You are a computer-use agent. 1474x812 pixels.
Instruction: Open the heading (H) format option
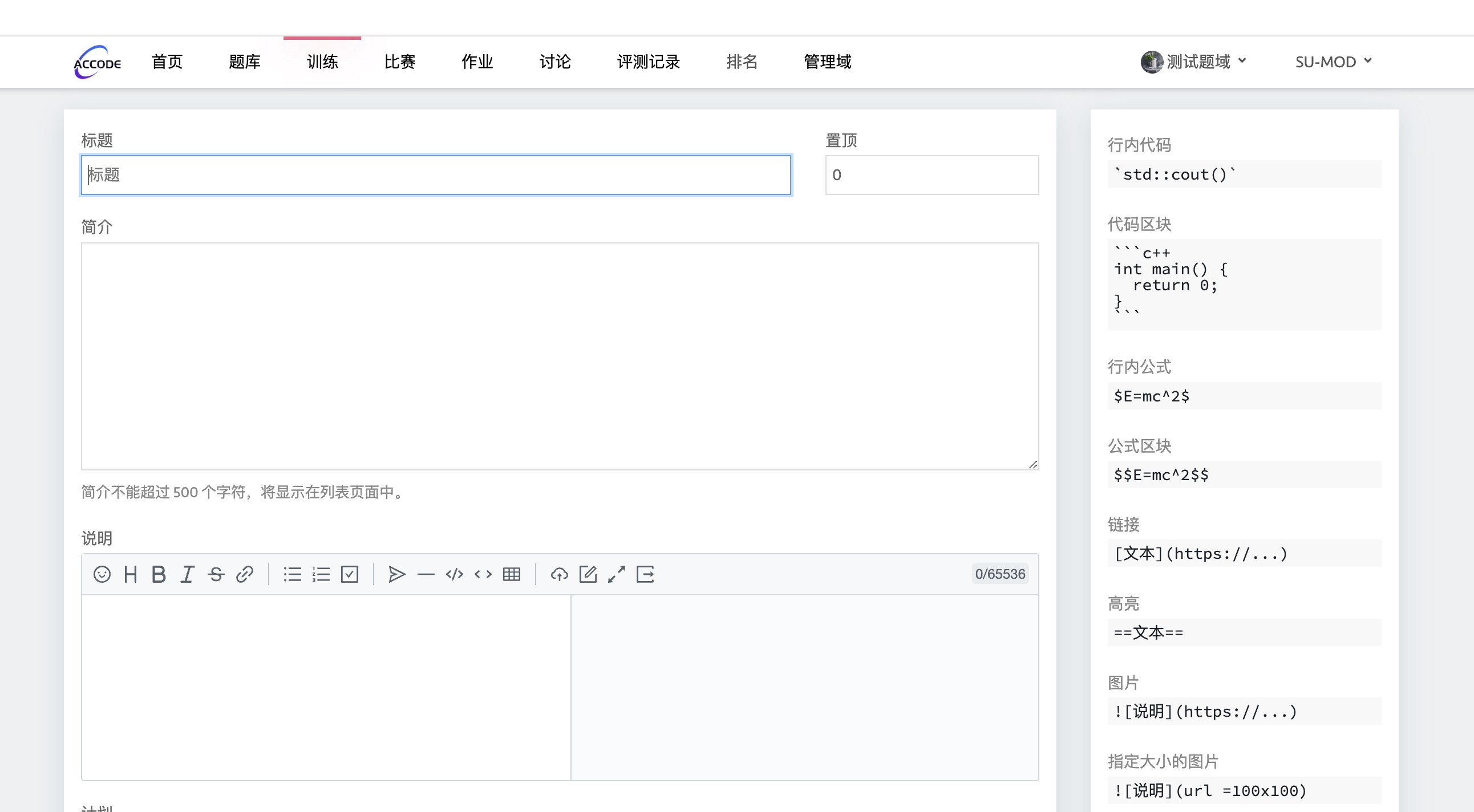[x=131, y=574]
